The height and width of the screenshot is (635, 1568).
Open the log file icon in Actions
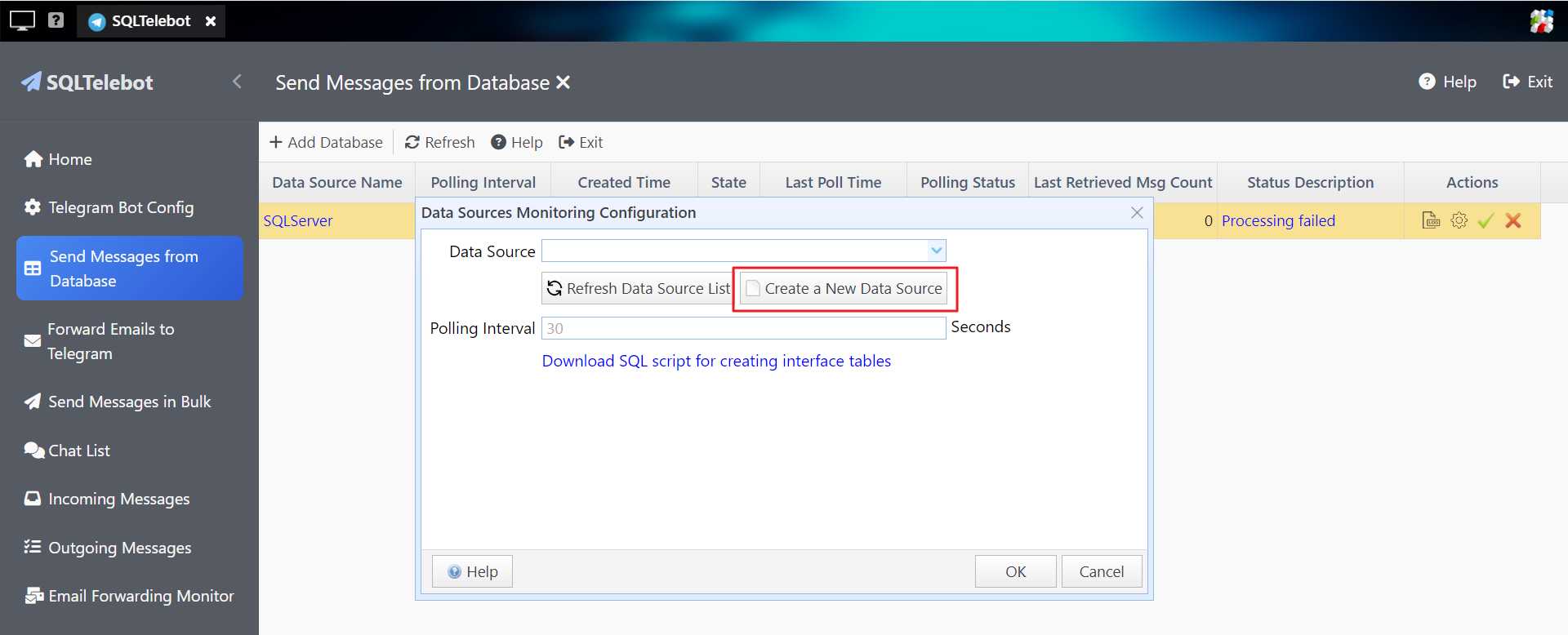(1431, 220)
